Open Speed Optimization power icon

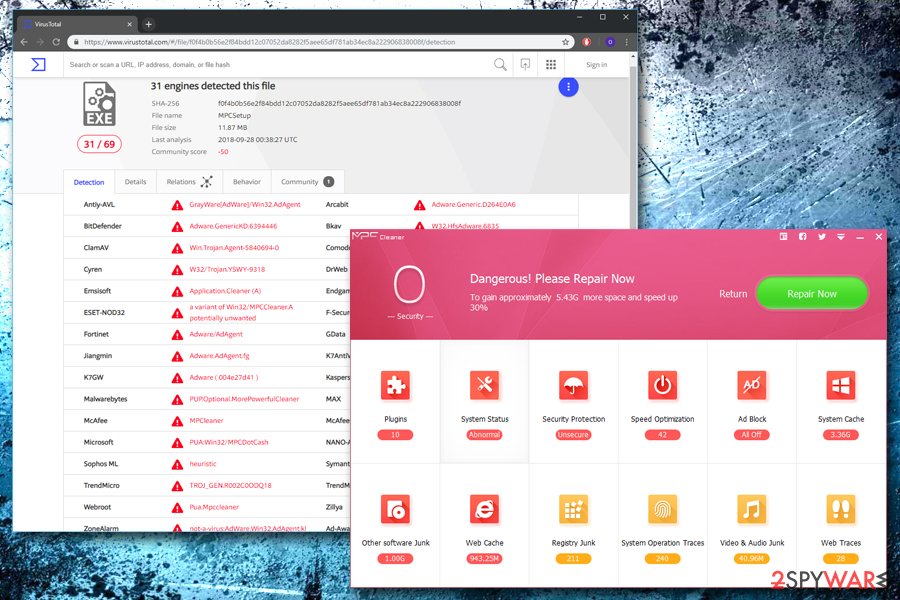pyautogui.click(x=662, y=385)
